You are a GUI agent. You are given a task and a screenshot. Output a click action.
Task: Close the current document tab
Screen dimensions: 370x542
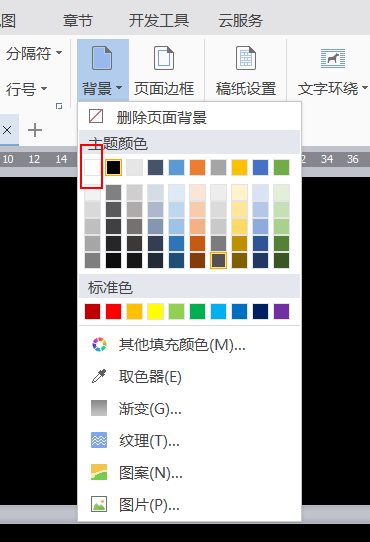coord(7,130)
